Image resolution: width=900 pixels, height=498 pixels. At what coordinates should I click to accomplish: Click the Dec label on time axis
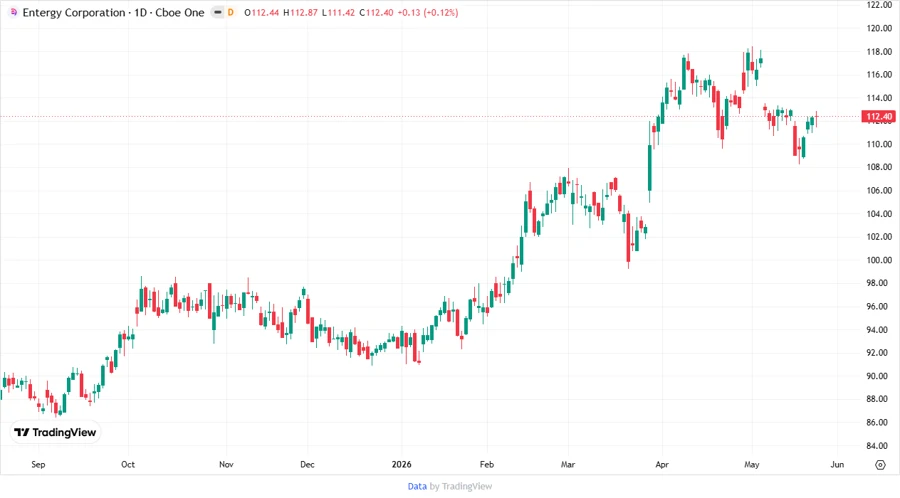pos(307,465)
